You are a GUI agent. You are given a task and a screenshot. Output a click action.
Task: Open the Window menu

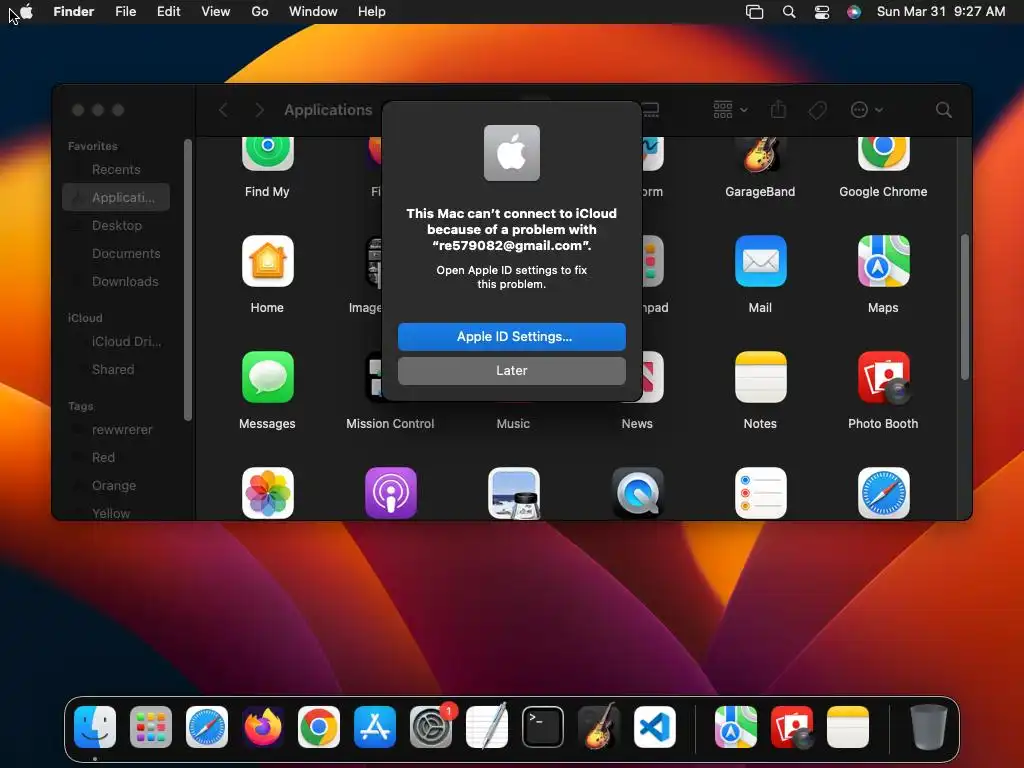pyautogui.click(x=313, y=12)
